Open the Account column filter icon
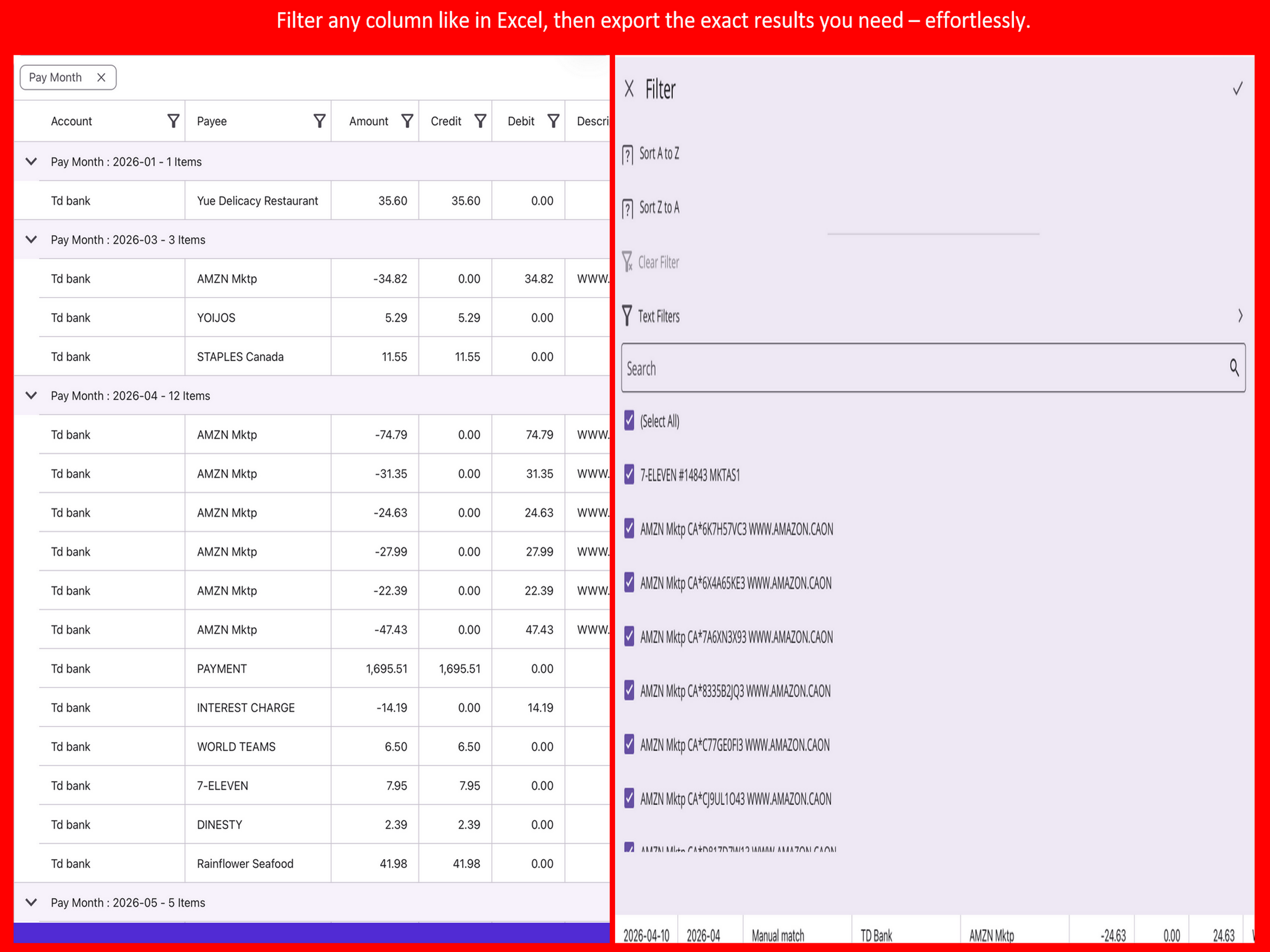Image resolution: width=1270 pixels, height=952 pixels. (173, 120)
